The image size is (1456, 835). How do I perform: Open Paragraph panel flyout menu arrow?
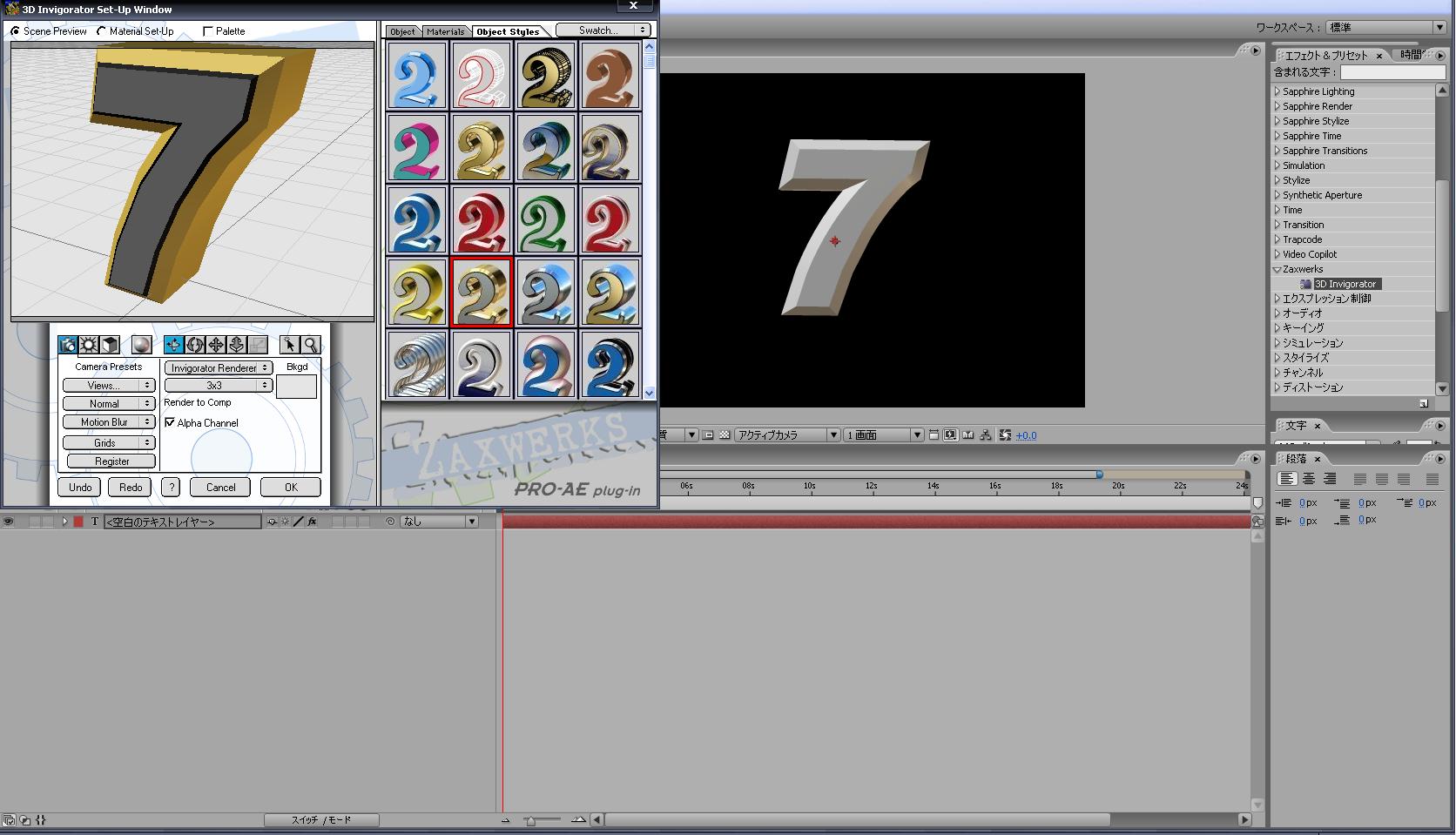(1439, 458)
